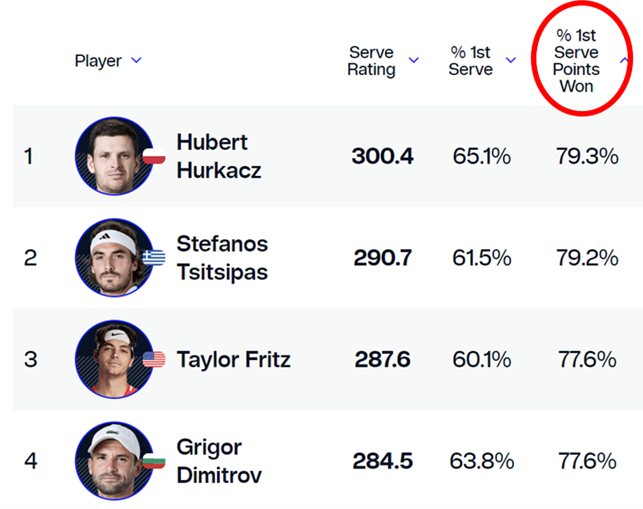Open the Player column sort arrow

click(137, 61)
